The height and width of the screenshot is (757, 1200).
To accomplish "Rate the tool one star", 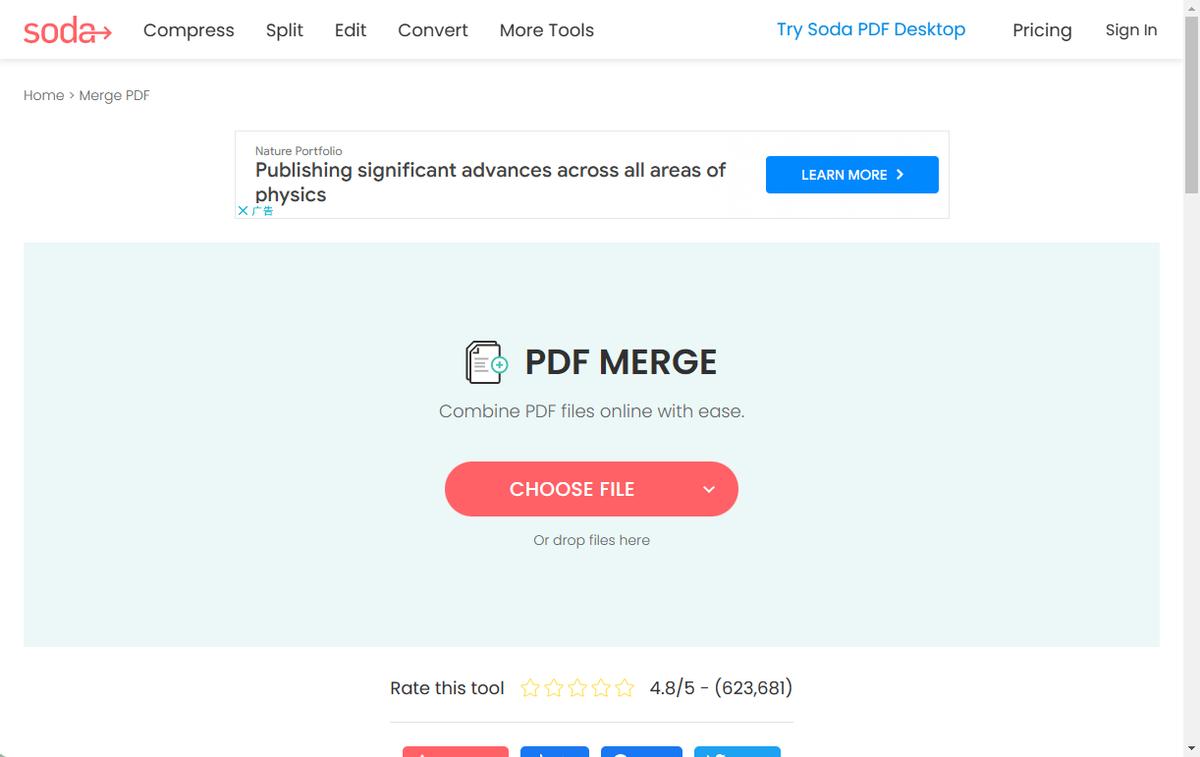I will [531, 688].
